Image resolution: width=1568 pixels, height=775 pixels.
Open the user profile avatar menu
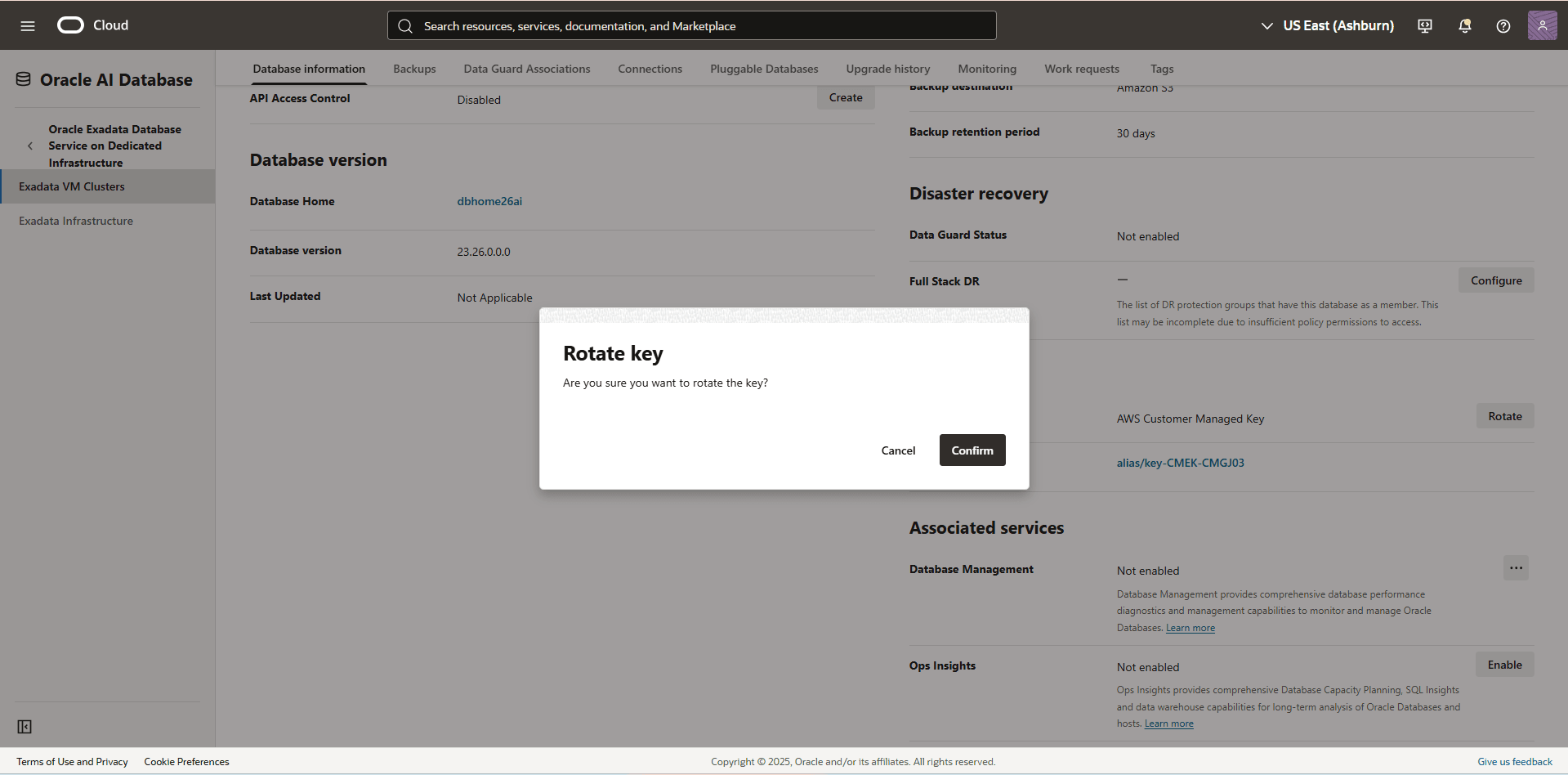pos(1541,25)
